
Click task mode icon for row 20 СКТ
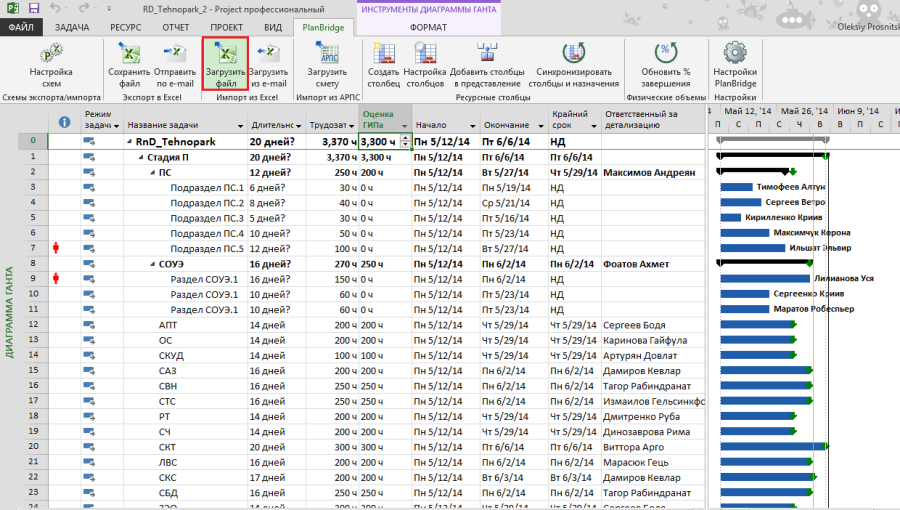89,447
